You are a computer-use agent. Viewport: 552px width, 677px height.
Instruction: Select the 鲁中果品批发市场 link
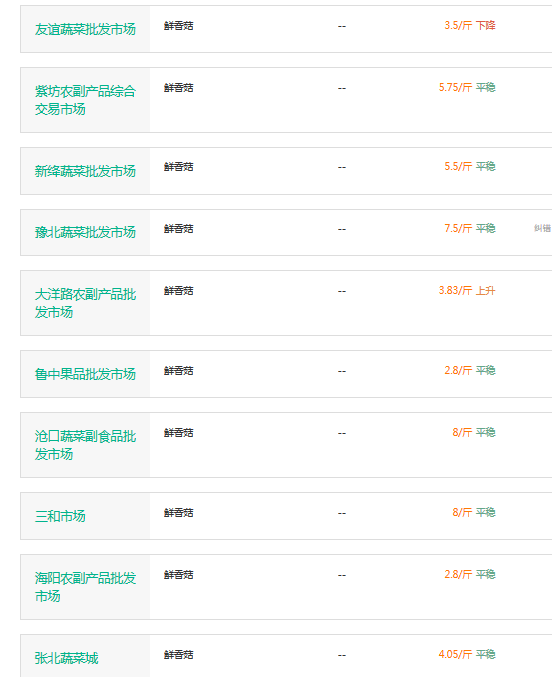point(85,374)
